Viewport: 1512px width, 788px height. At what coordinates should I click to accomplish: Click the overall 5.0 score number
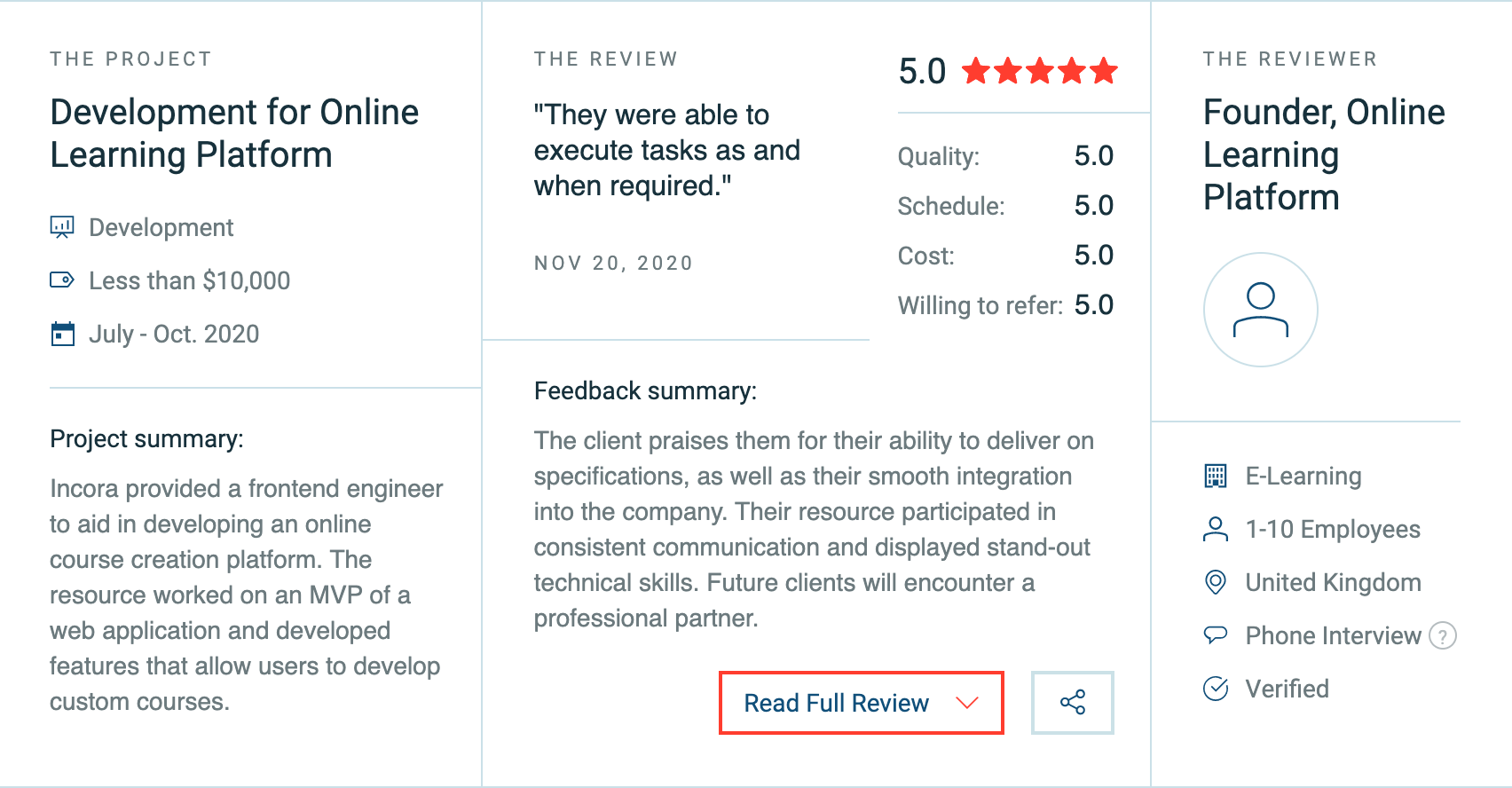coord(922,71)
